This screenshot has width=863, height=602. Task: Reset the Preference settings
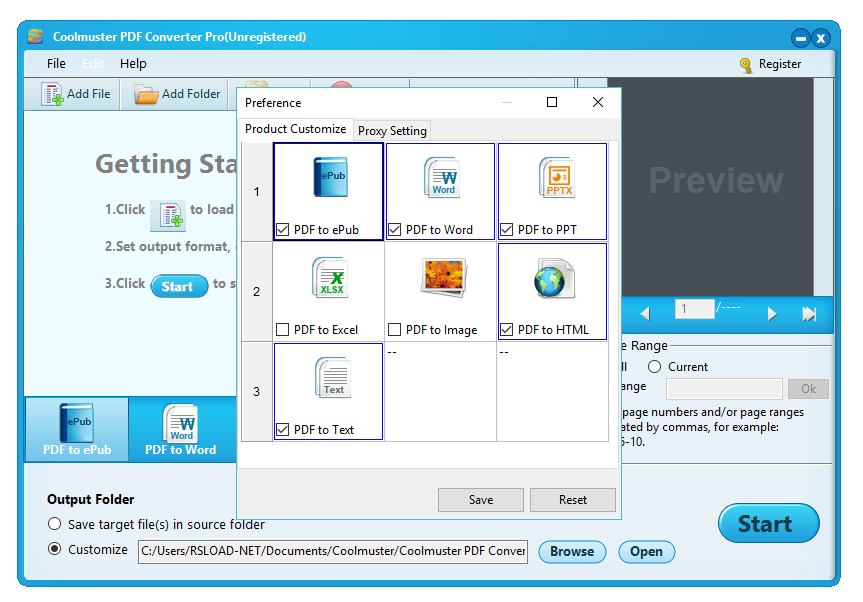(573, 500)
